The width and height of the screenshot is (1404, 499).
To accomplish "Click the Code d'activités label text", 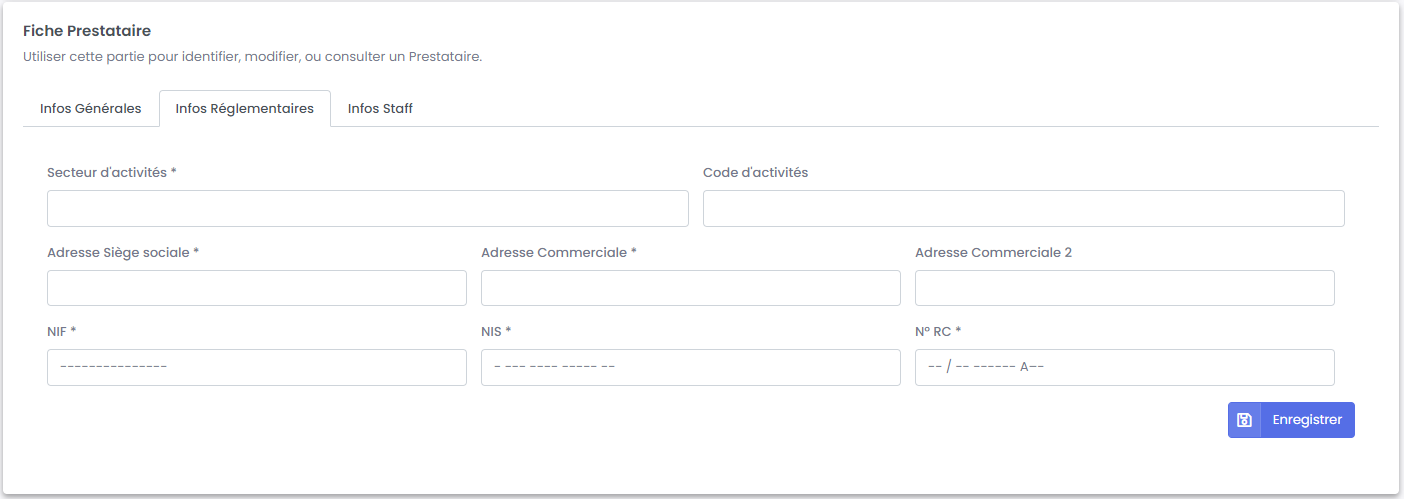I will 755,172.
